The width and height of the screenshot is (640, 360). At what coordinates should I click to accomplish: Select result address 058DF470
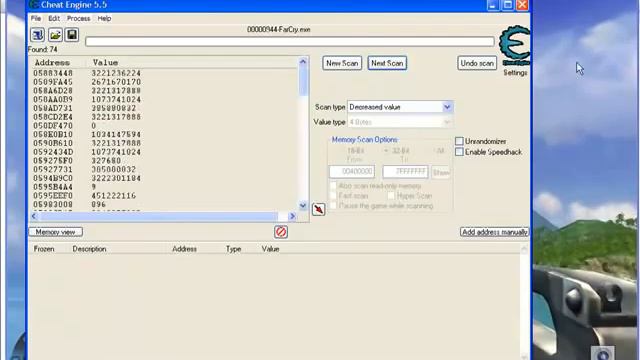(53, 126)
